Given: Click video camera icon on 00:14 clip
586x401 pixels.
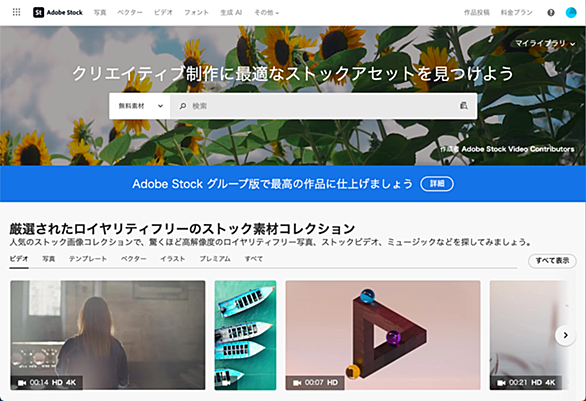Looking at the screenshot, I should click(x=22, y=383).
